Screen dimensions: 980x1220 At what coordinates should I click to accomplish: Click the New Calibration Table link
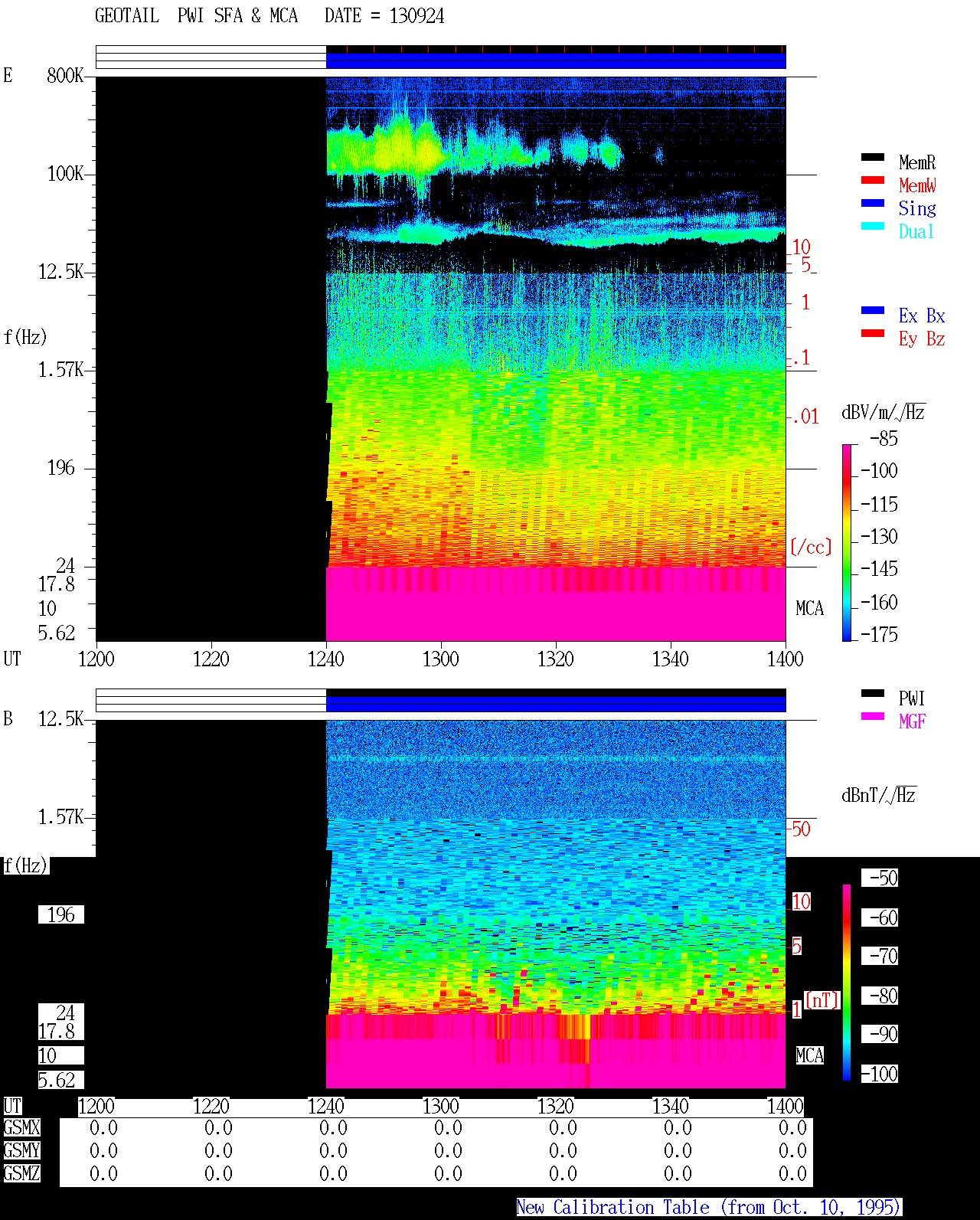coord(709,1207)
